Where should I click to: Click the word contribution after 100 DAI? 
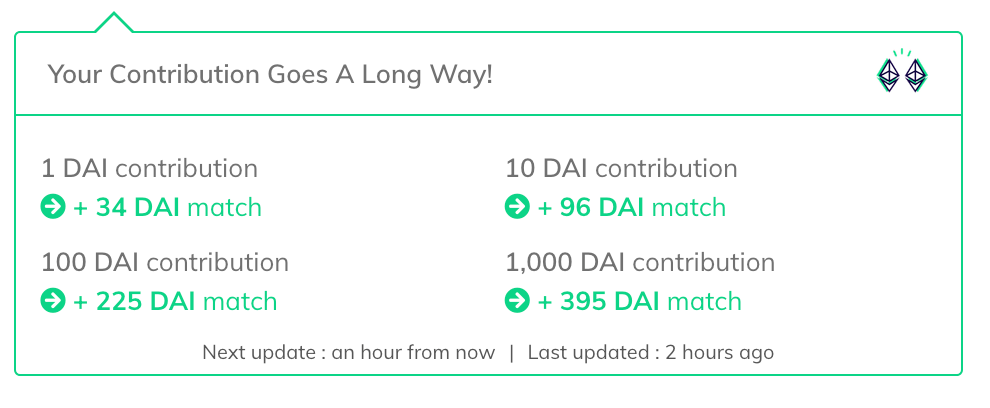218,263
